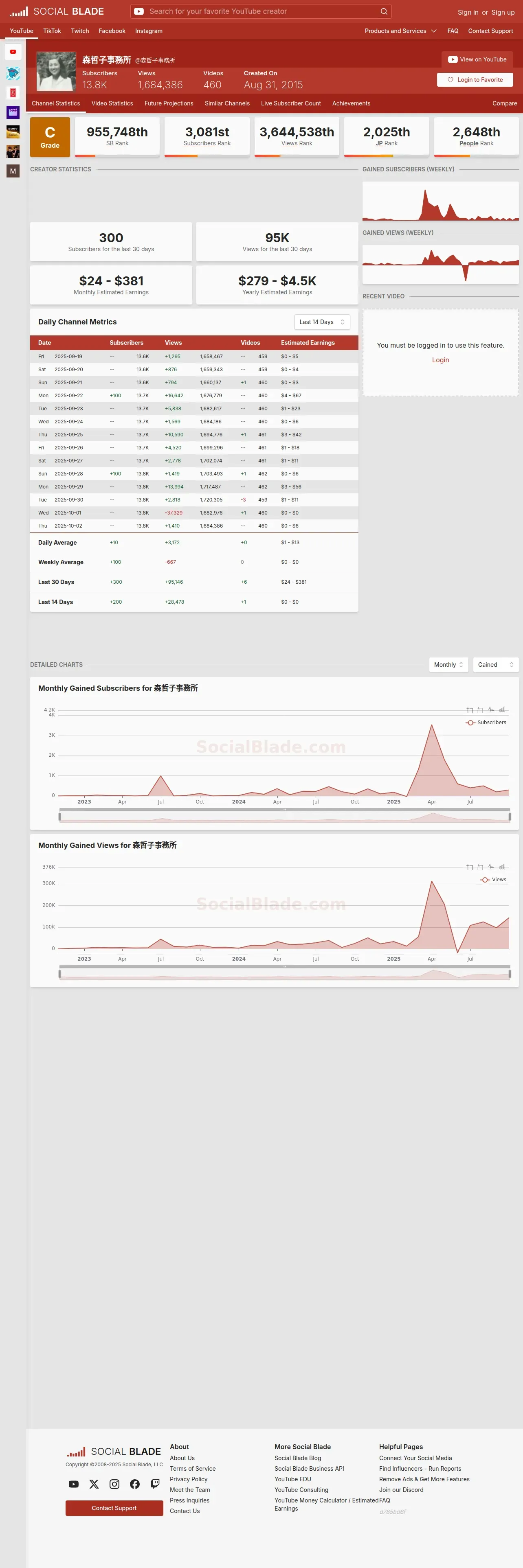523x1568 pixels.
Task: Activate zoom tool on subscribers chart
Action: pyautogui.click(x=469, y=710)
